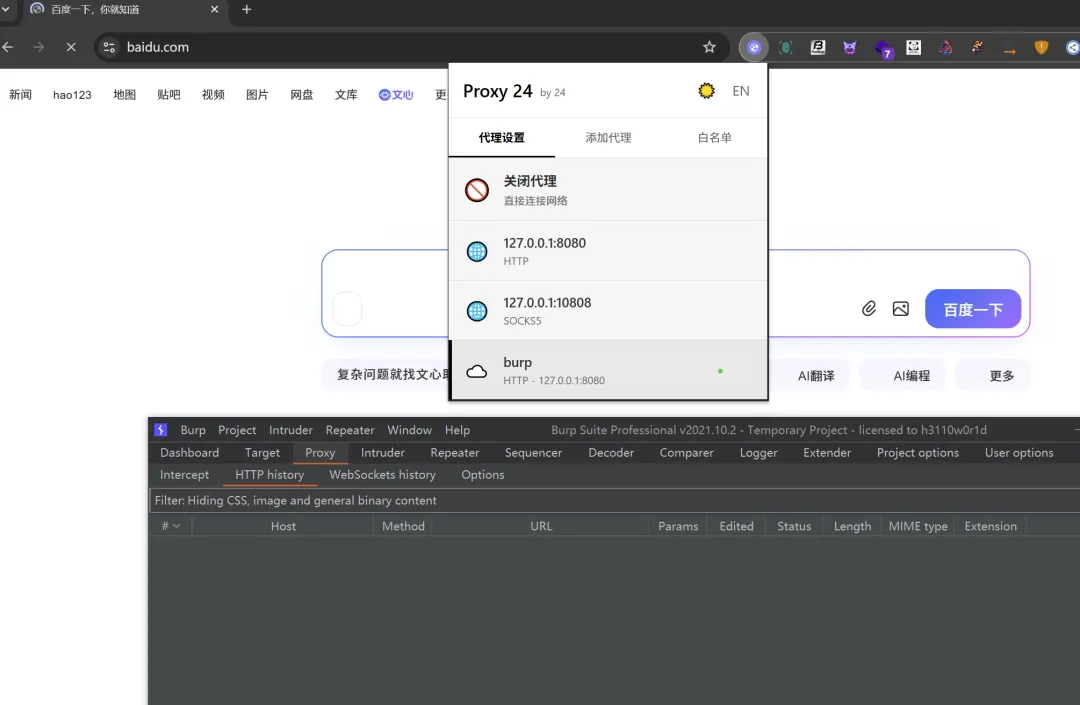
Task: Click the cloud icon next to burp
Action: [477, 372]
